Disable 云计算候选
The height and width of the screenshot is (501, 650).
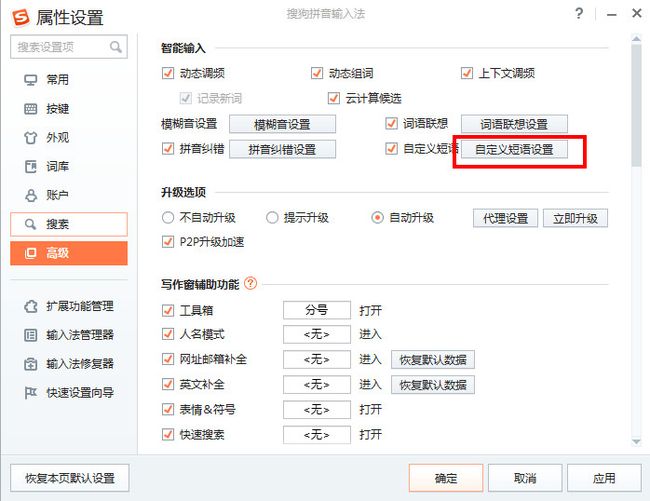tap(334, 98)
